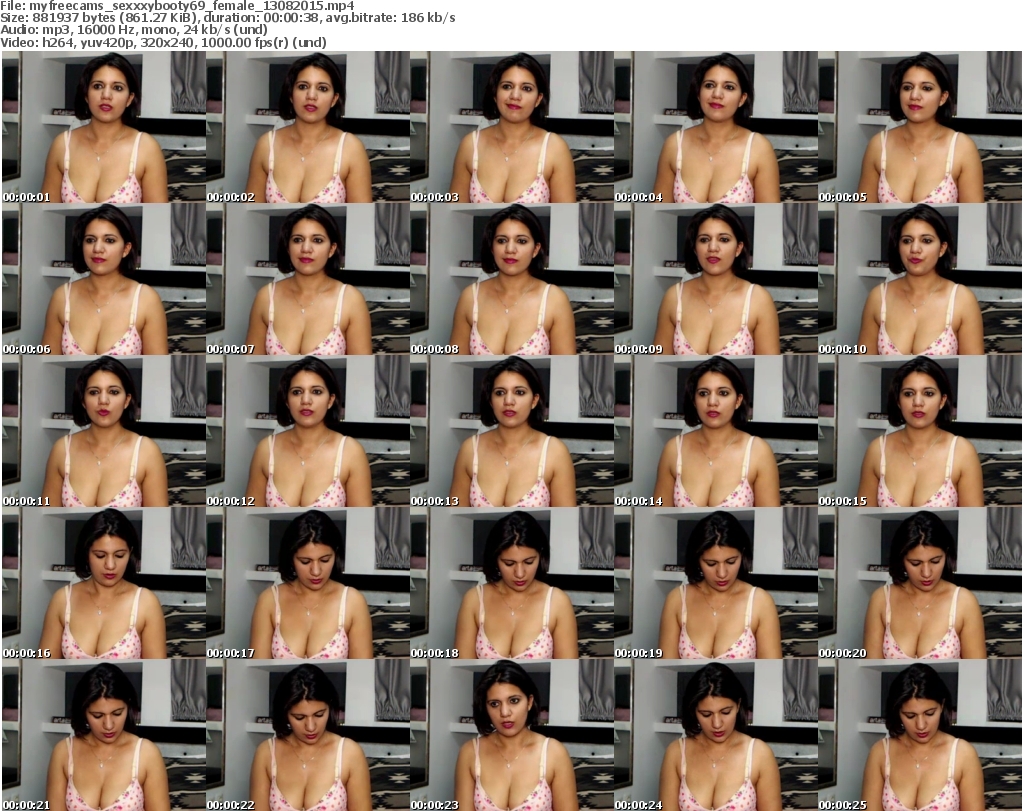The height and width of the screenshot is (811, 1024).
Task: Select the thumbnail frame stamped 00:00:03
Action: (x=512, y=127)
